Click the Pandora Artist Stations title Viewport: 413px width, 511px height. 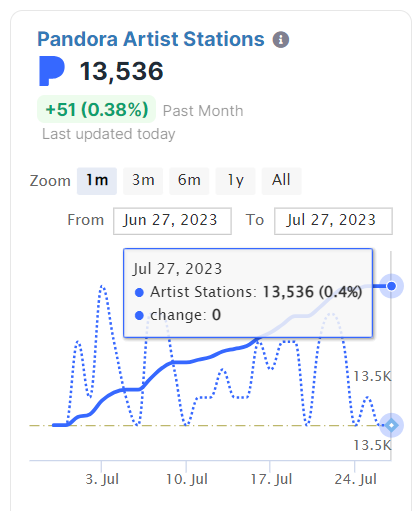tap(151, 39)
